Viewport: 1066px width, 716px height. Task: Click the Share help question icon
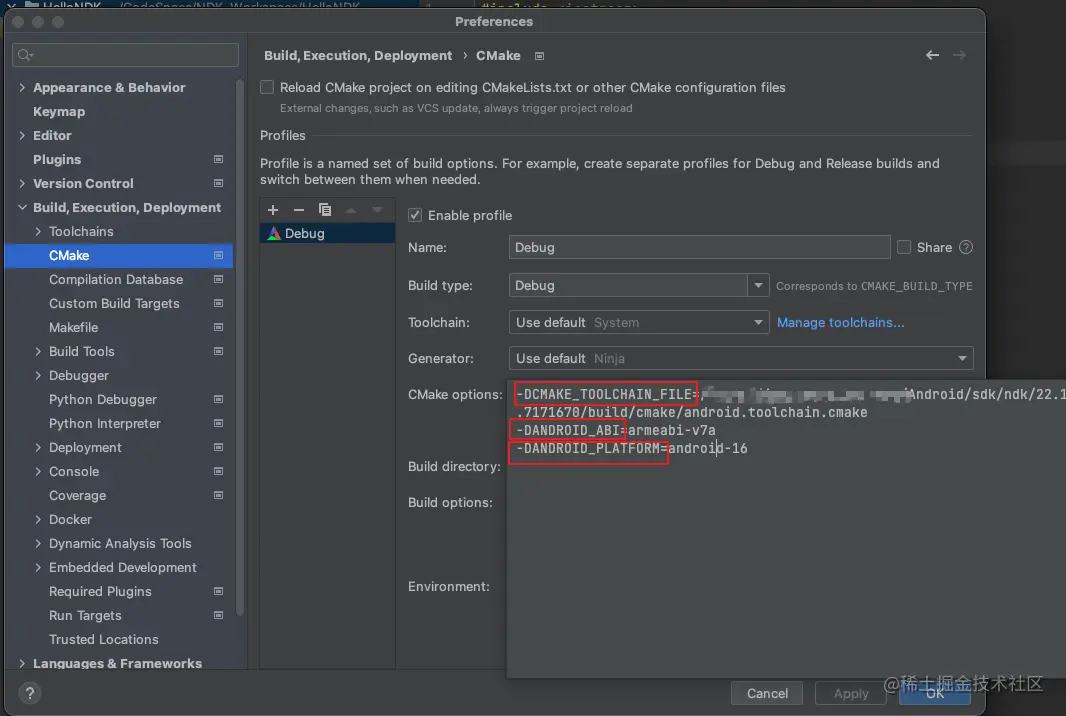click(965, 248)
